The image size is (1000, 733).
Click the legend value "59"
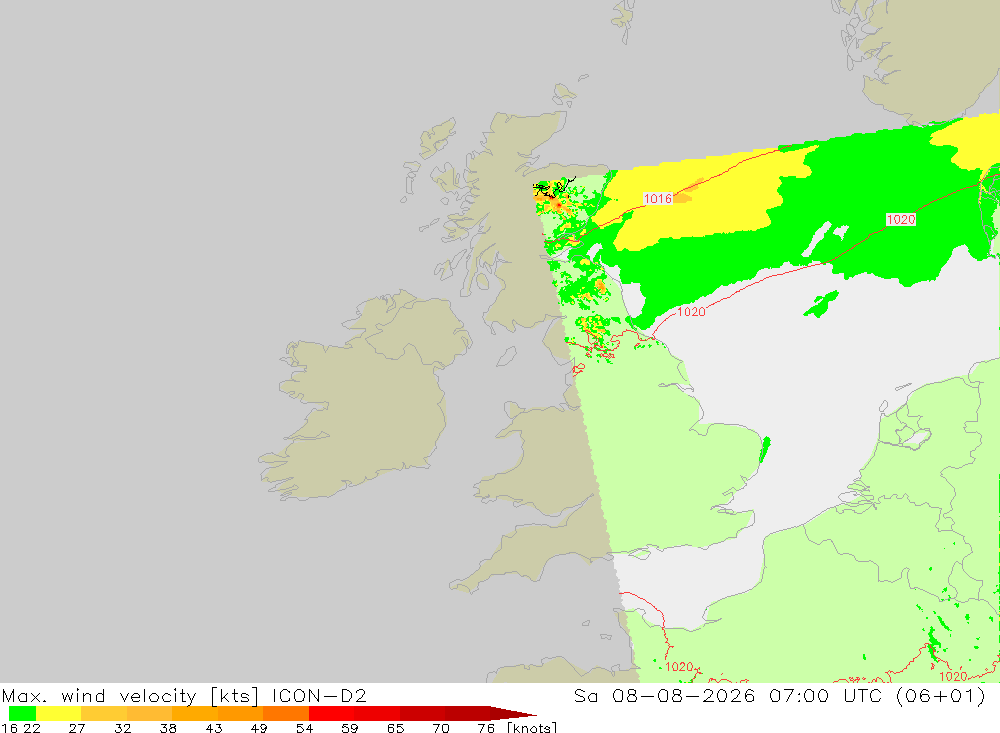[350, 728]
